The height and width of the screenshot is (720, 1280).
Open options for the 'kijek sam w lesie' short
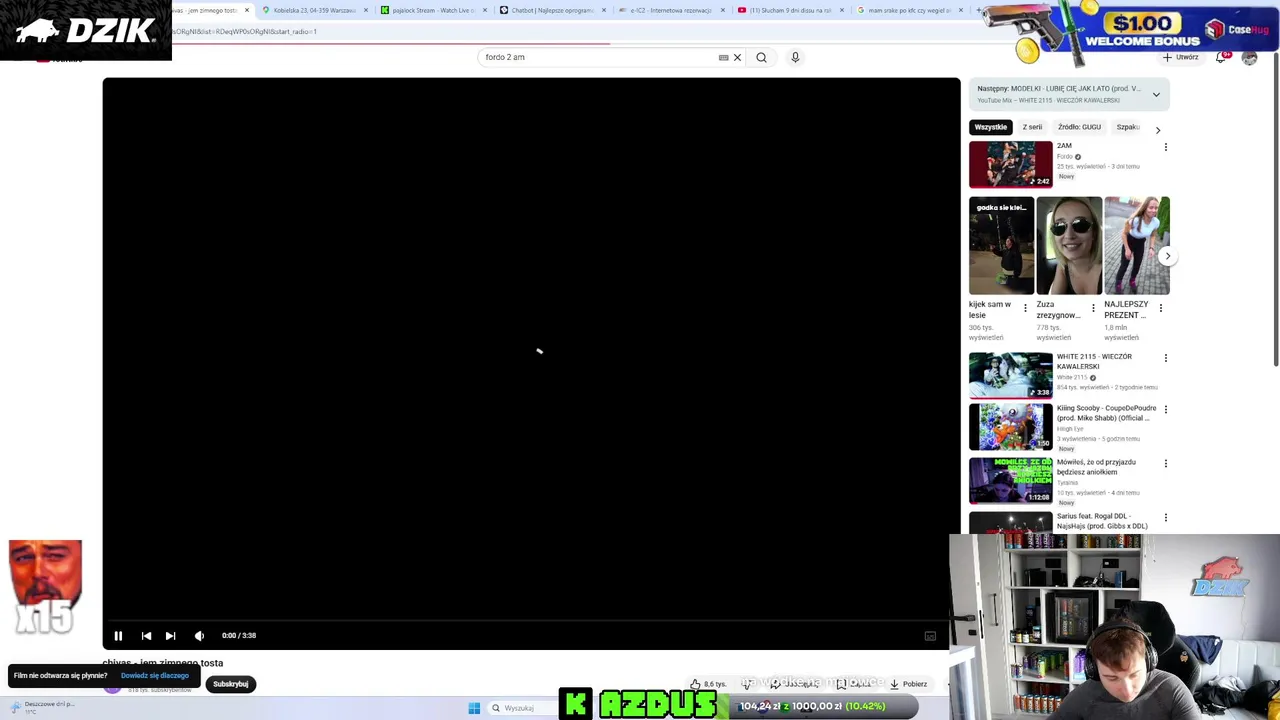coord(1025,308)
